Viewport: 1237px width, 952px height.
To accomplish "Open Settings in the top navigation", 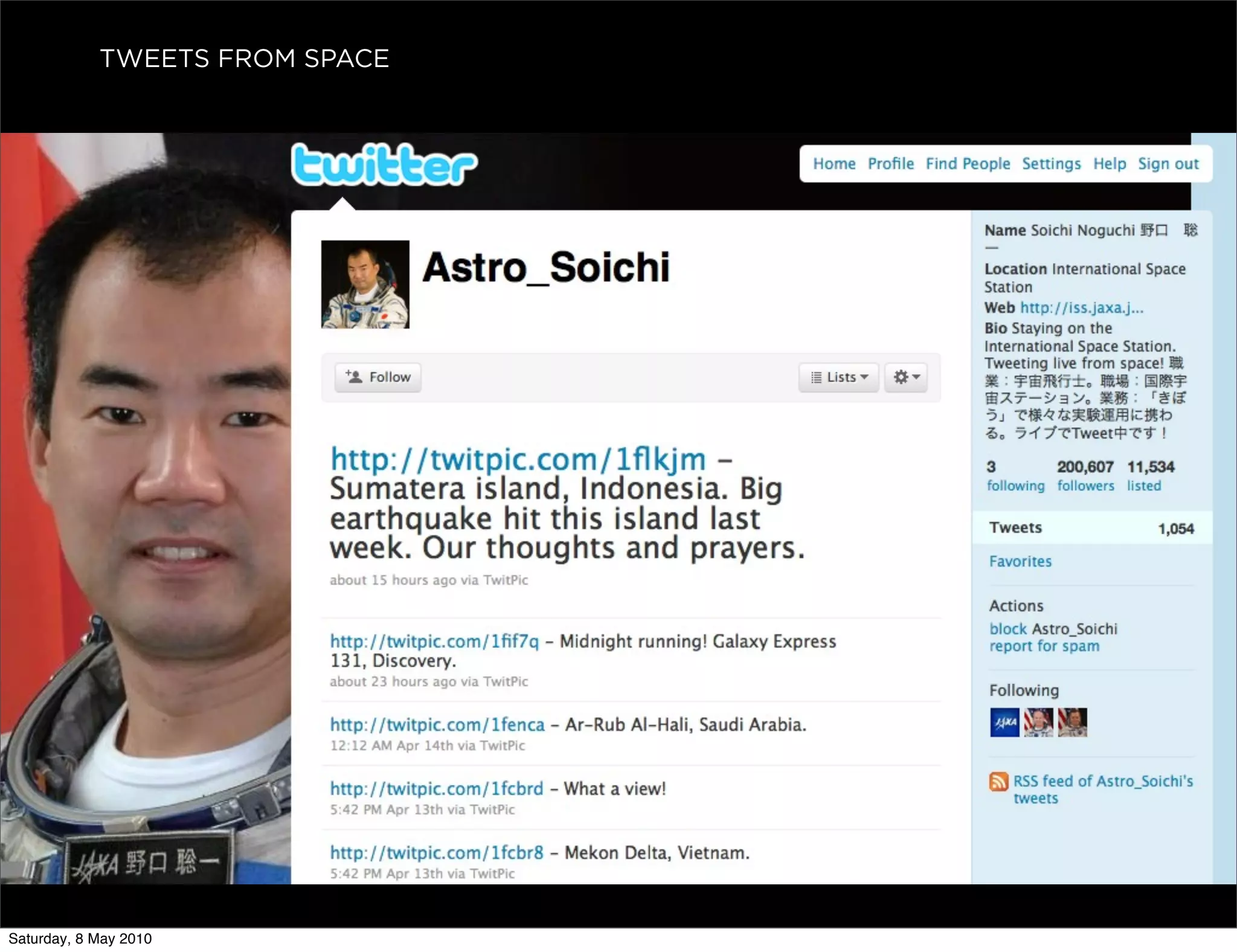I will (1052, 164).
